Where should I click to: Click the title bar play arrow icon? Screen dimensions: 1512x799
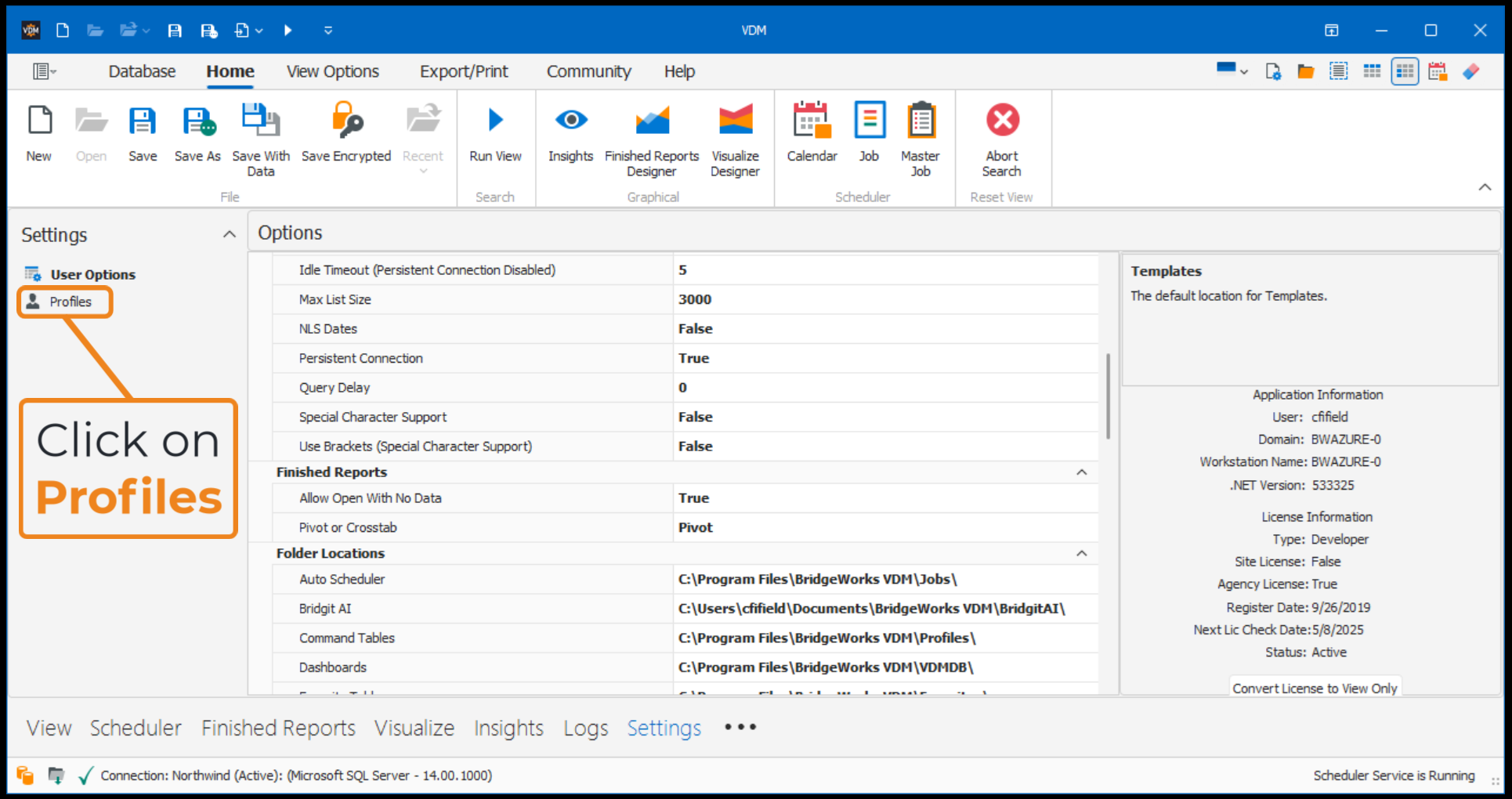click(x=288, y=31)
